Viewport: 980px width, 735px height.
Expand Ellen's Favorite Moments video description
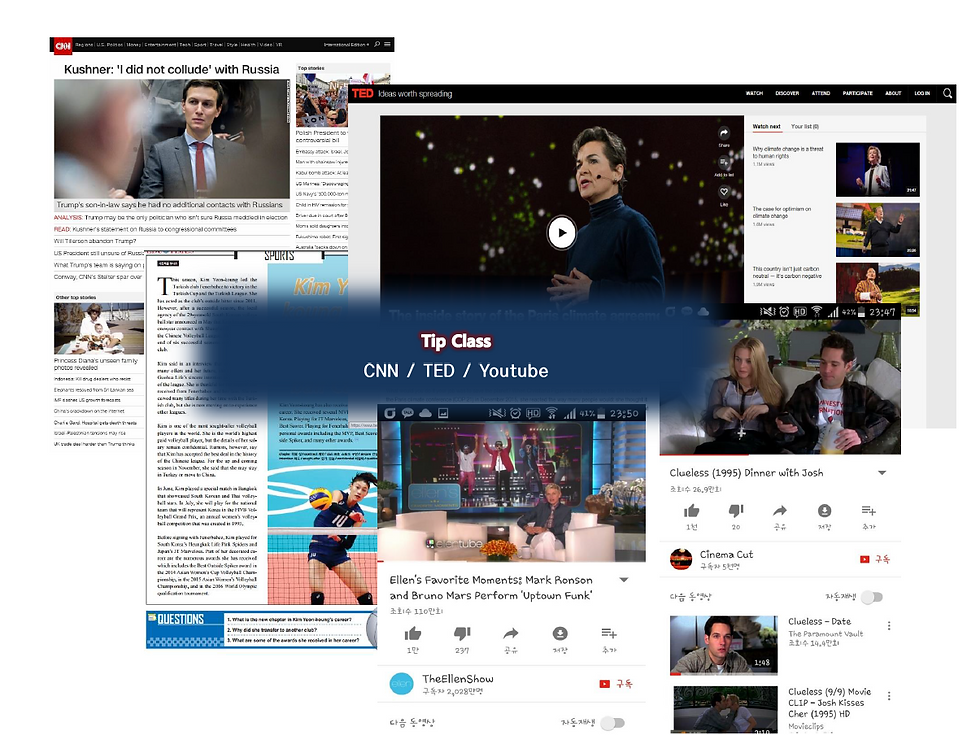[x=623, y=580]
